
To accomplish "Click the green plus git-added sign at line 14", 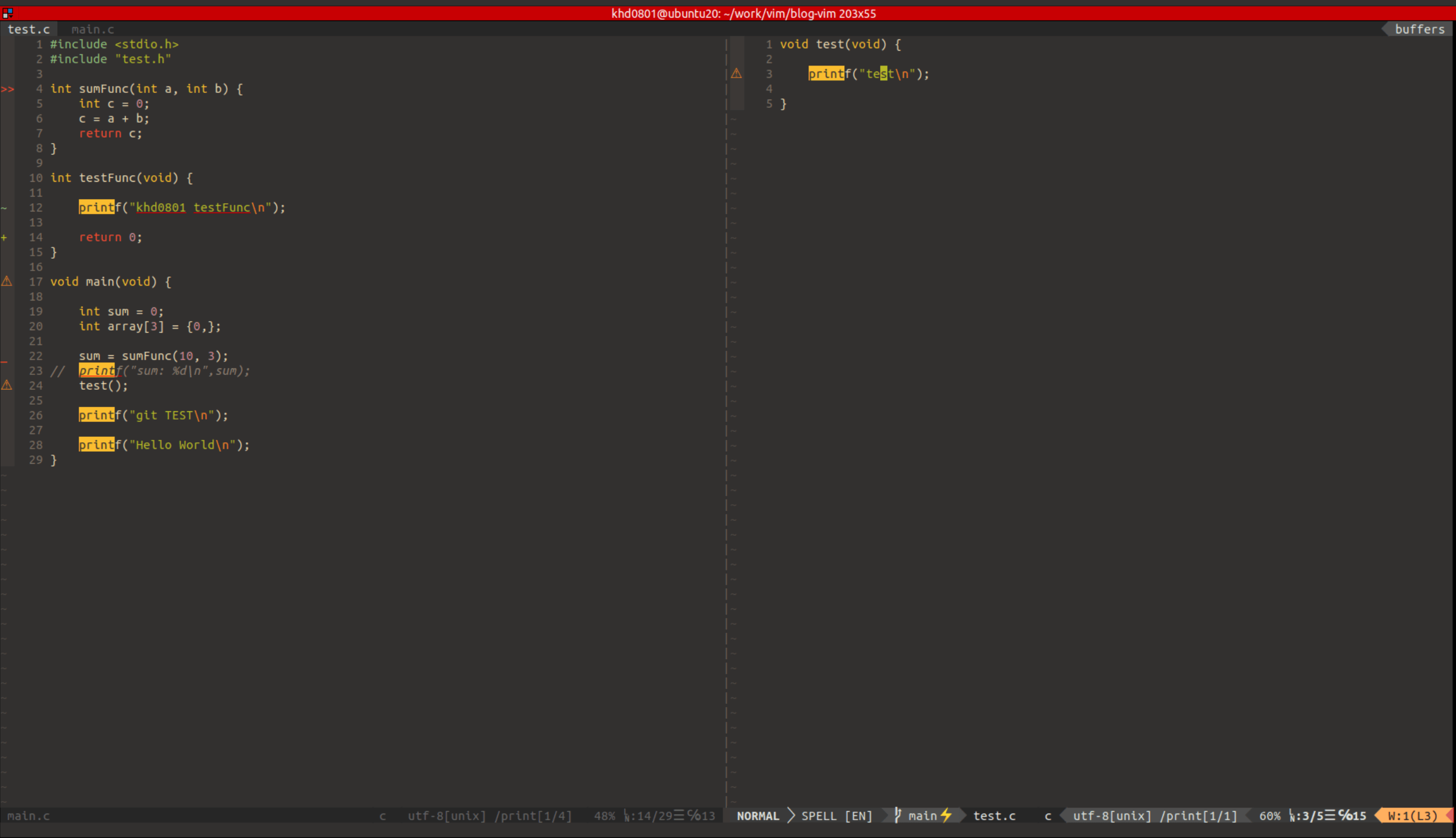I will pyautogui.click(x=4, y=238).
